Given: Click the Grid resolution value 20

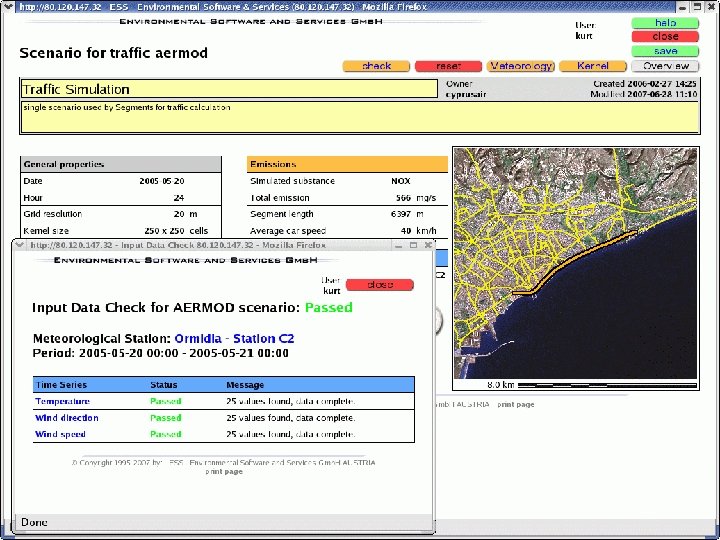Looking at the screenshot, I should click(179, 214).
